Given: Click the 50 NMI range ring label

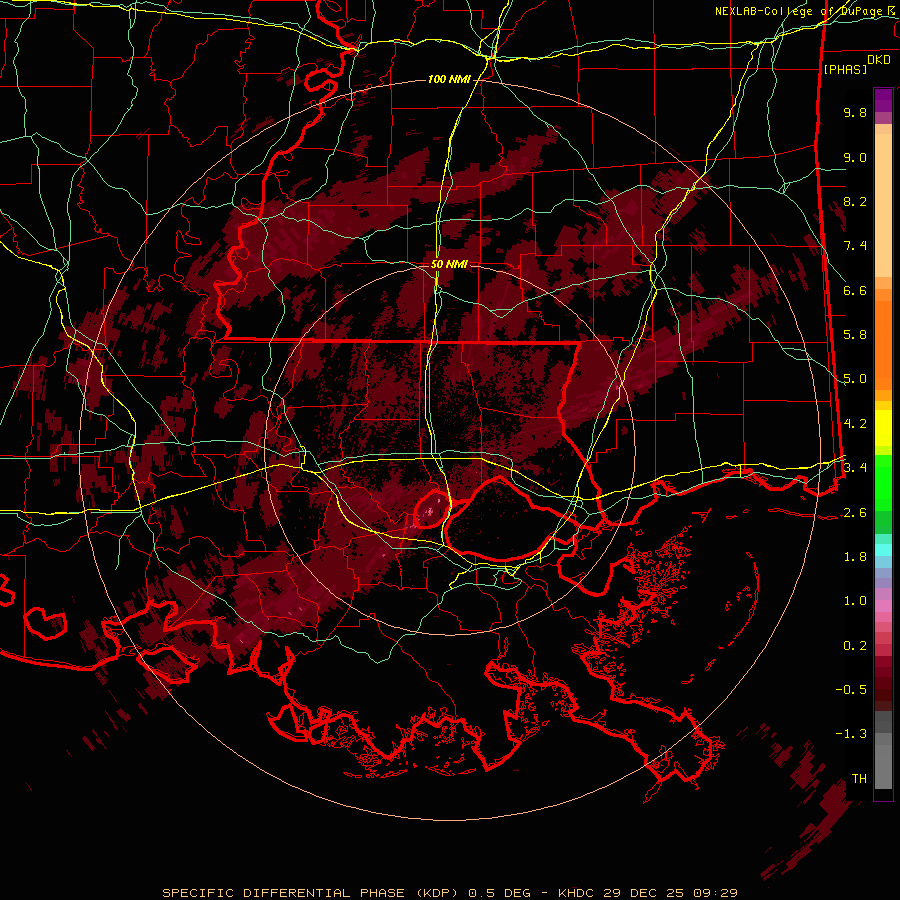Looking at the screenshot, I should click(449, 264).
